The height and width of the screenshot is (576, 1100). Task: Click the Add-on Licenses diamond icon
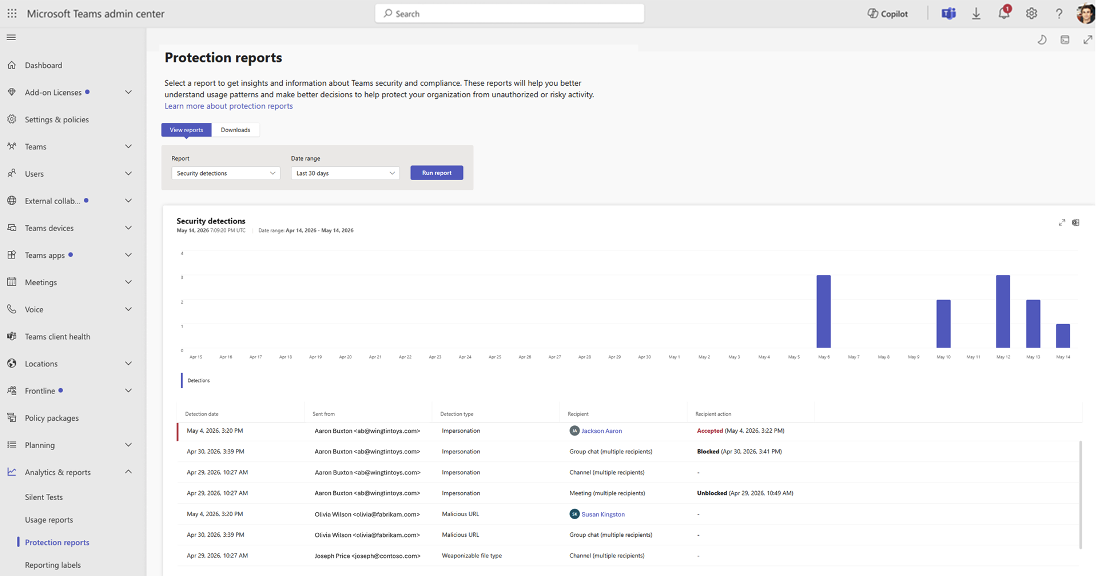coord(11,92)
